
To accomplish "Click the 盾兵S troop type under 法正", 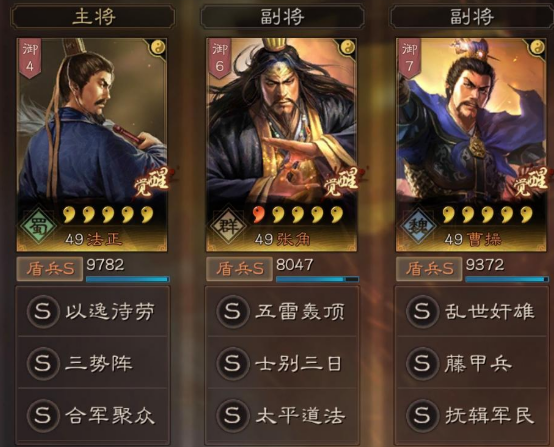I will 50,269.
